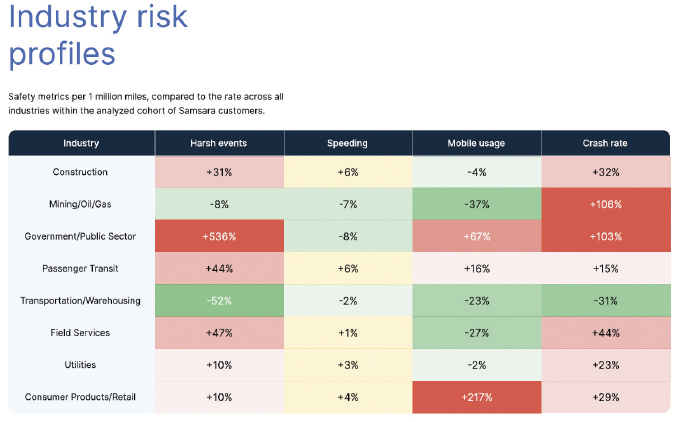Select the Harsh events column header
The width and height of the screenshot is (680, 422).
click(219, 143)
